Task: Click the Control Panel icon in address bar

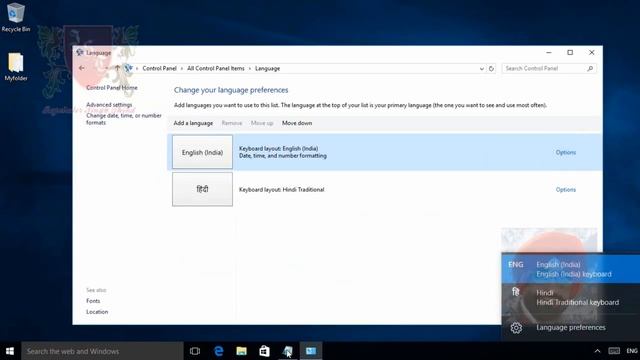Action: 129,68
